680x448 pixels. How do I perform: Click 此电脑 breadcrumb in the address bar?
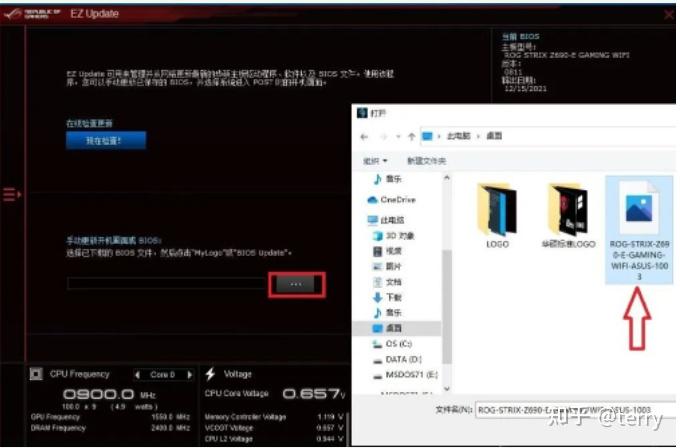(458, 136)
